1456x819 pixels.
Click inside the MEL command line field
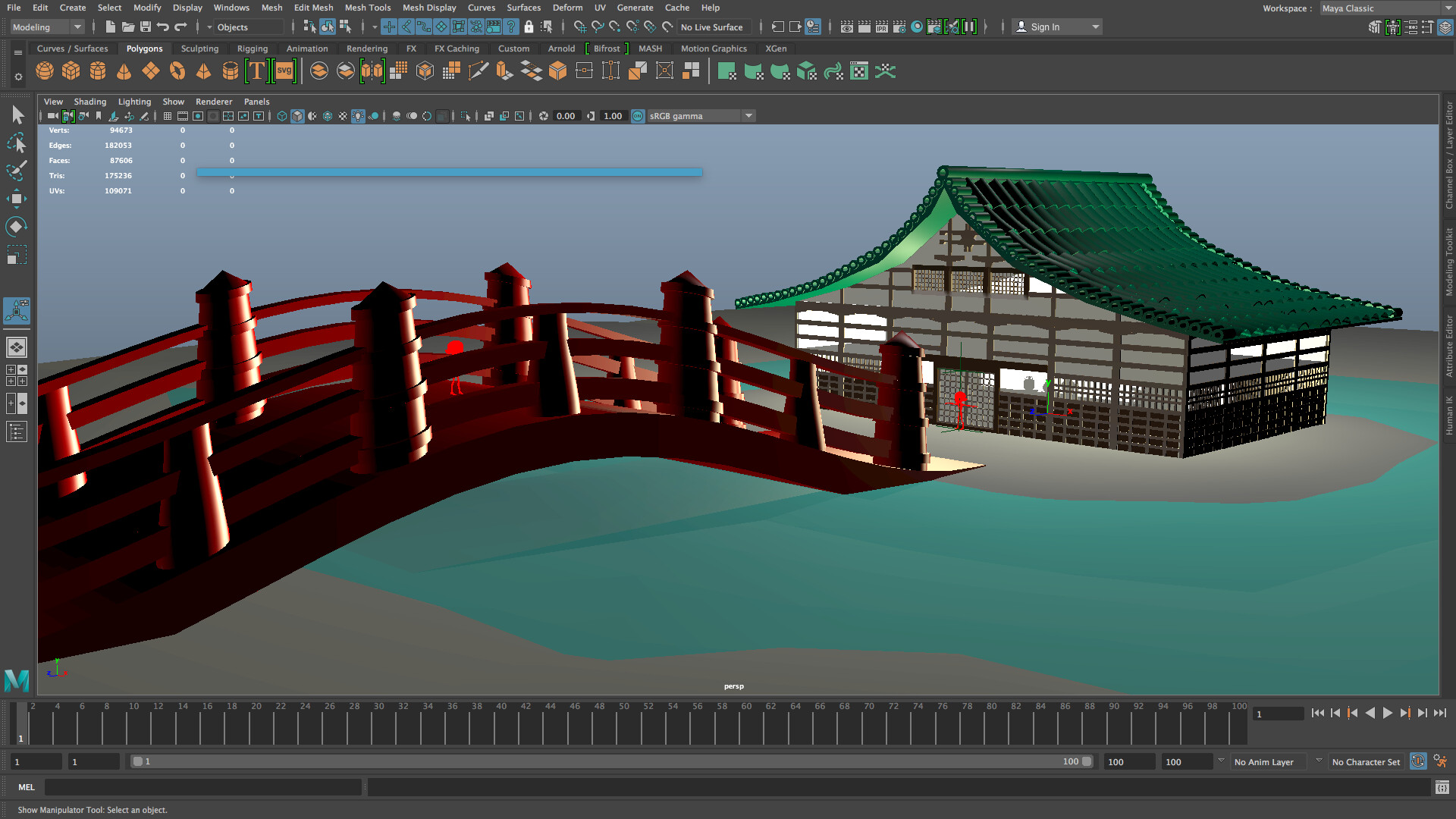tap(205, 787)
